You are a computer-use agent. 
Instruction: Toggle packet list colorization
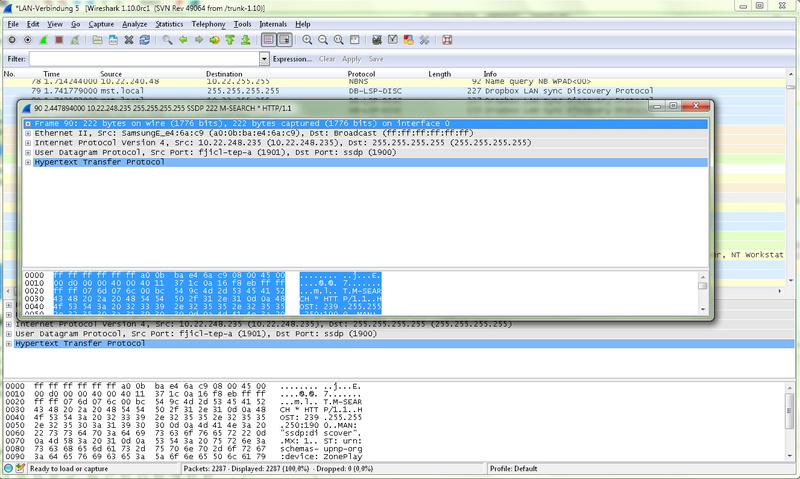(268, 40)
